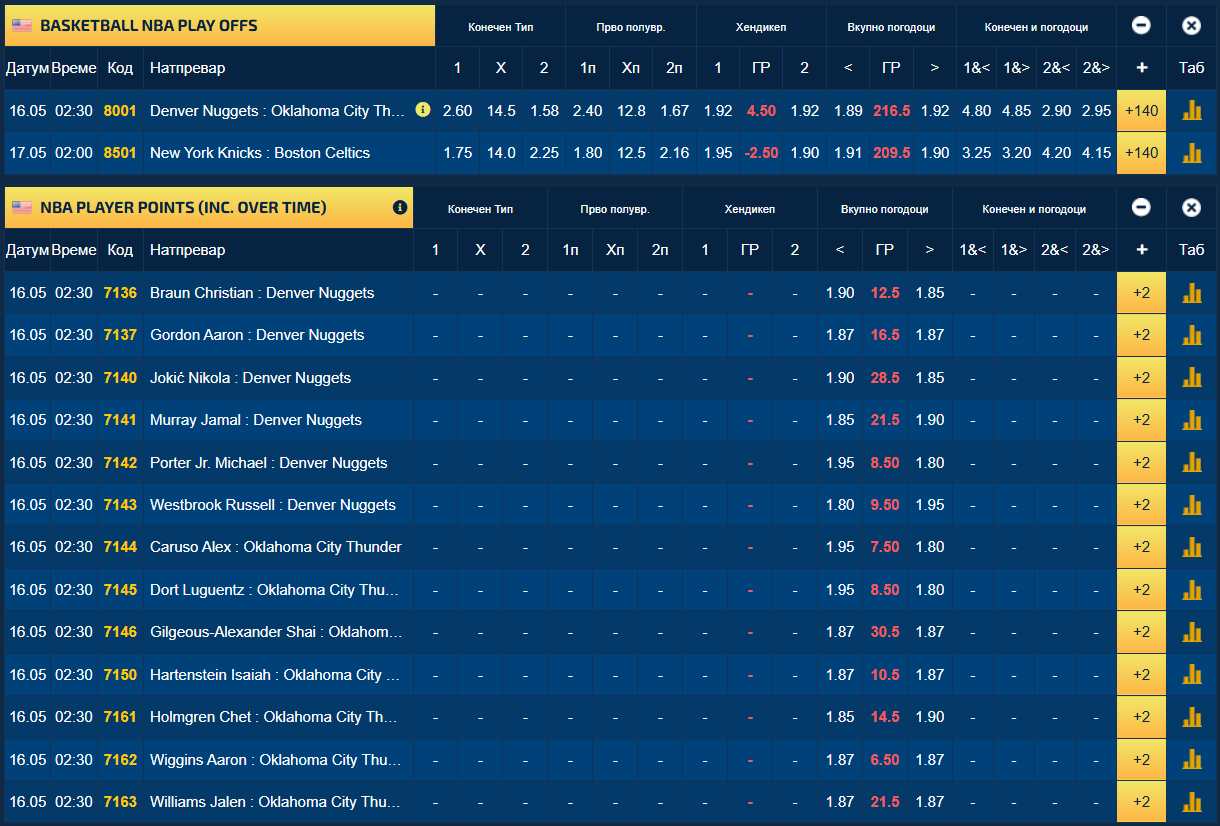Open statistics chart for Caruso Alex row
The height and width of the screenshot is (826, 1220).
click(1191, 547)
